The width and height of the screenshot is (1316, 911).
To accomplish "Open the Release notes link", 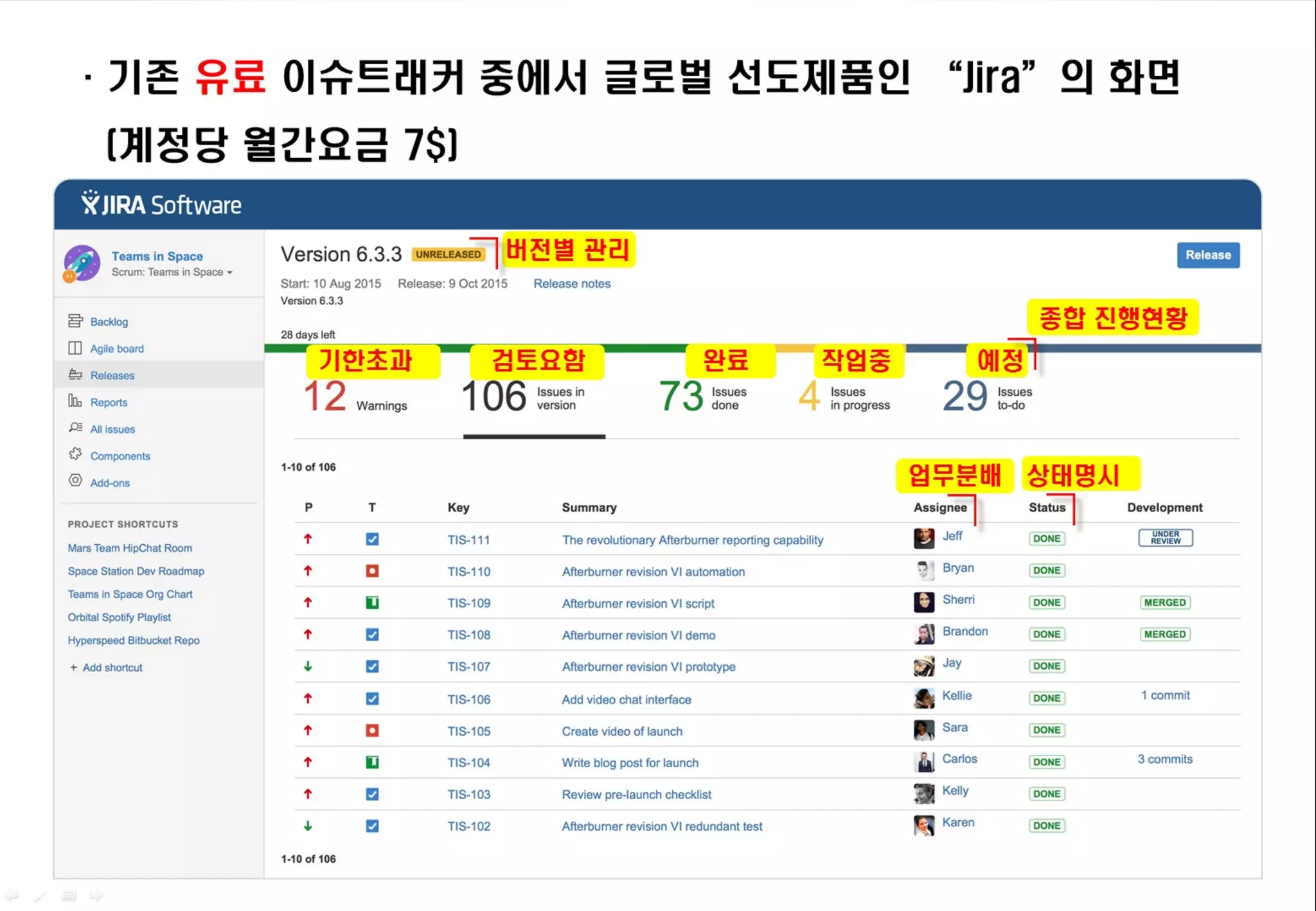I will point(571,283).
